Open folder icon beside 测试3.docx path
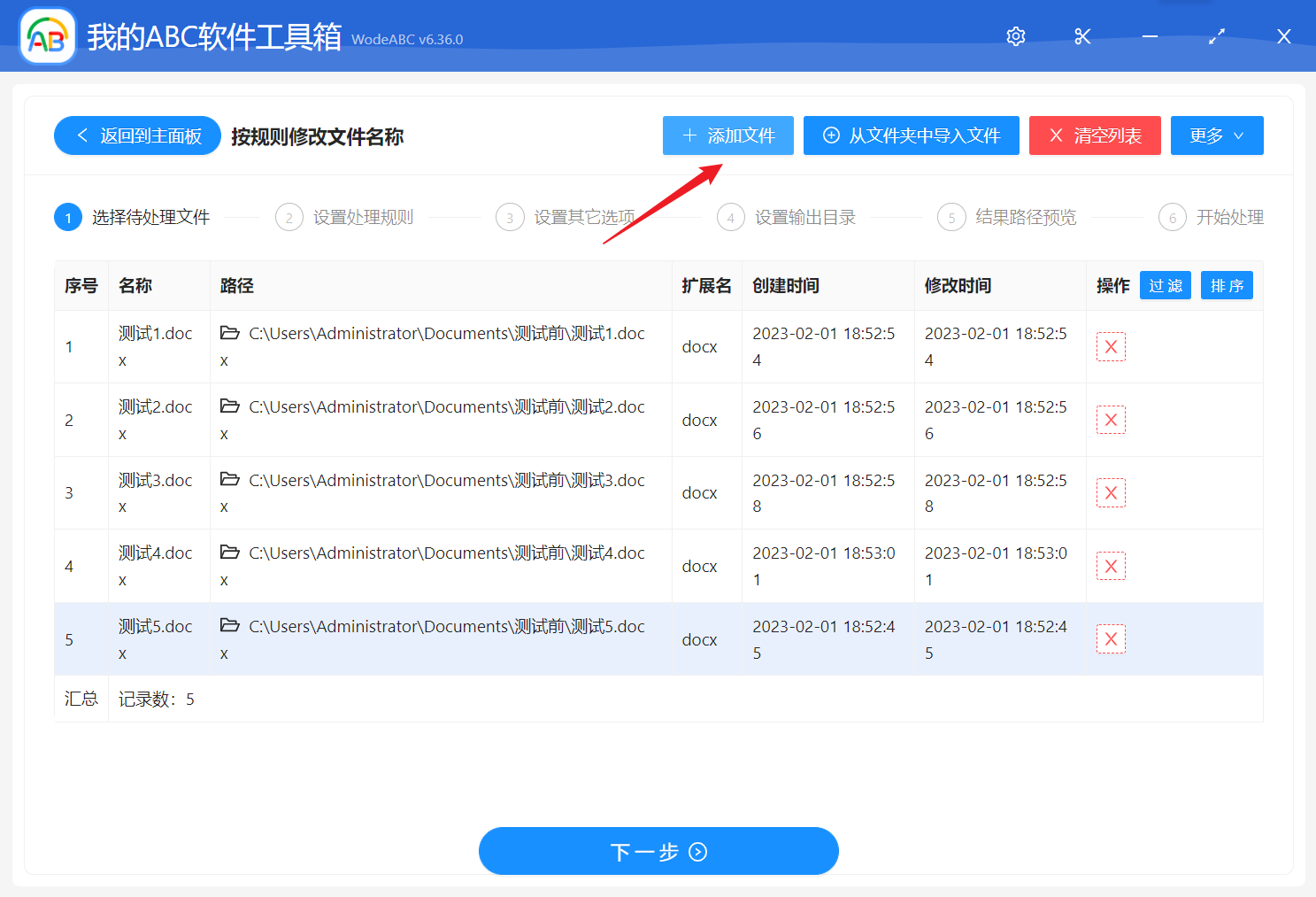This screenshot has height=897, width=1316. click(x=229, y=478)
